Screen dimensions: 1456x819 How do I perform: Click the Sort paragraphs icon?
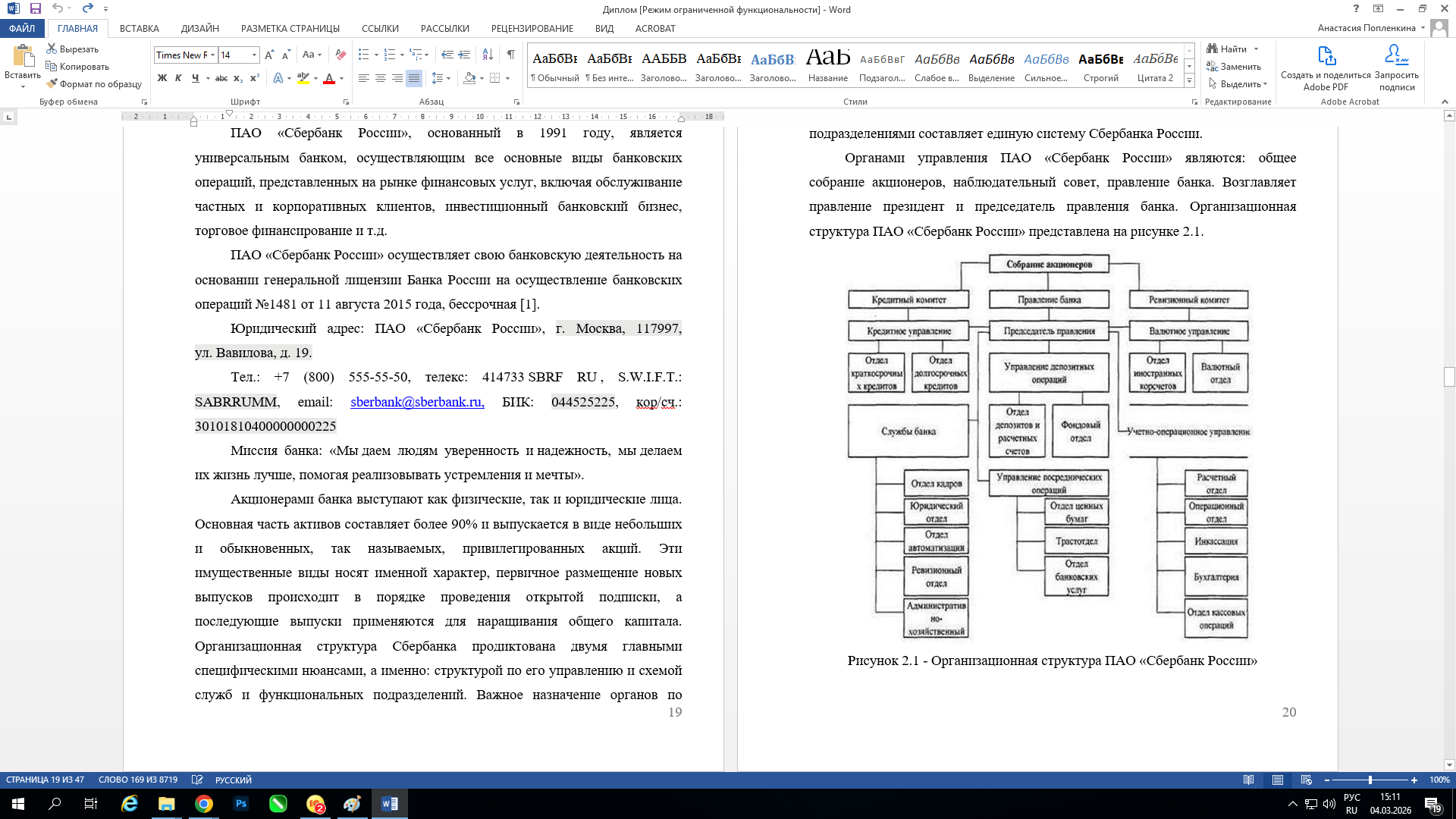click(x=488, y=55)
